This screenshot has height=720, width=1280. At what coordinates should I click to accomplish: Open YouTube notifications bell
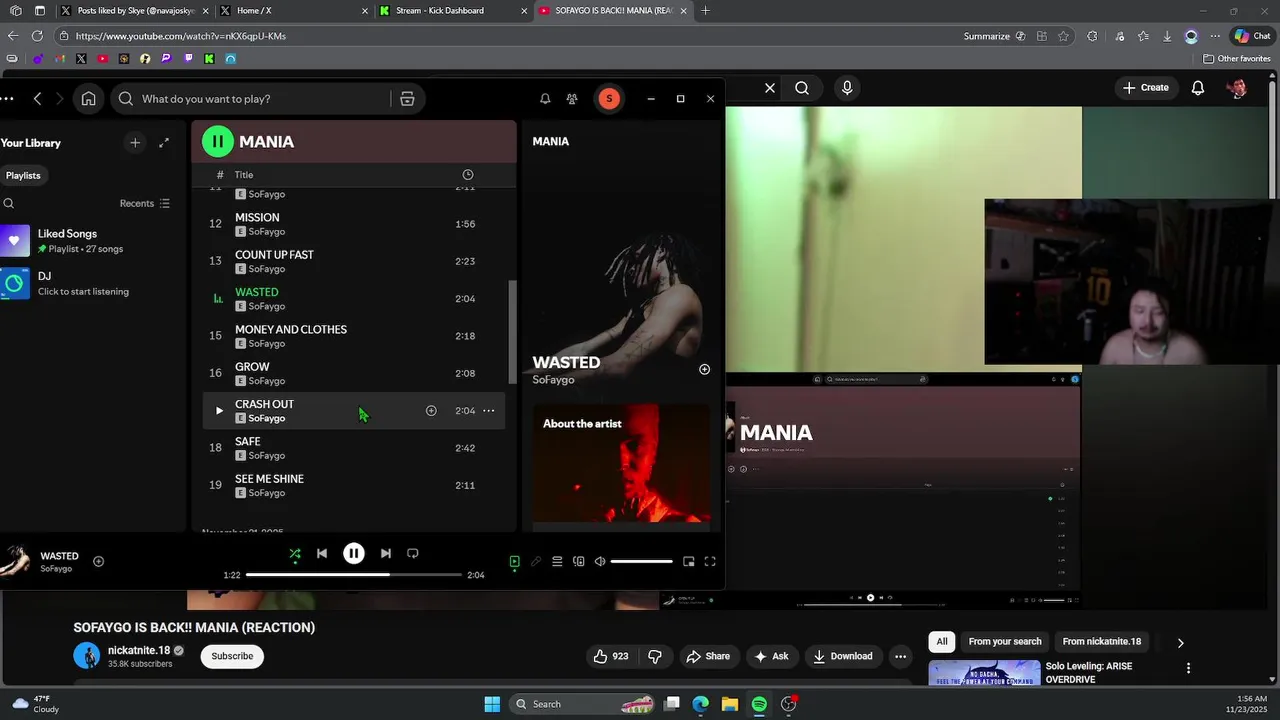point(1198,88)
